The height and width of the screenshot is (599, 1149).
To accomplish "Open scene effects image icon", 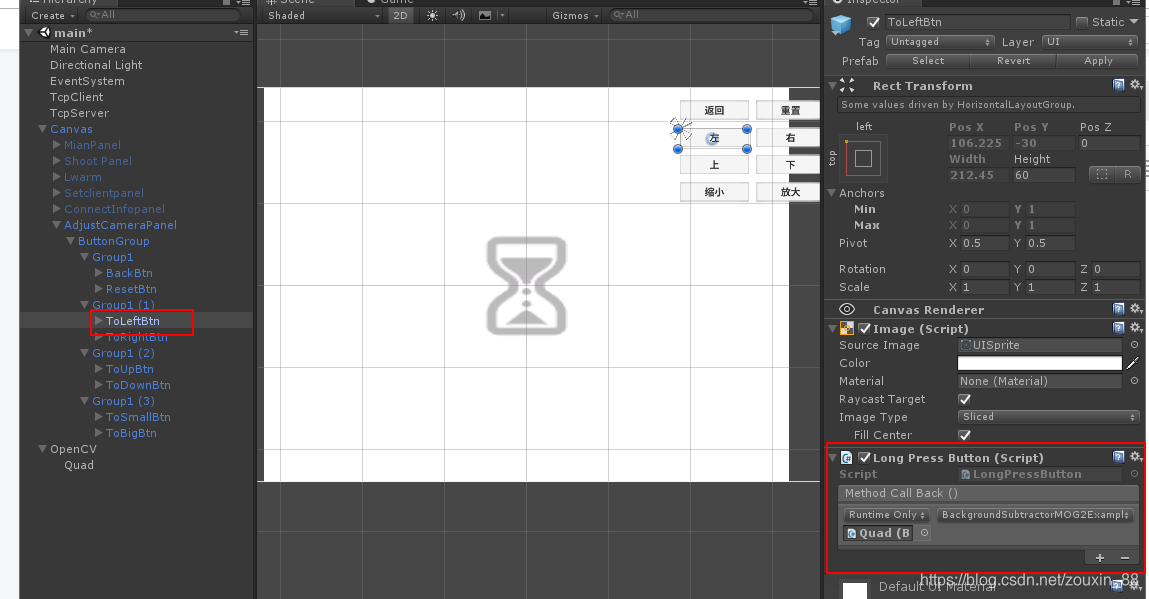I will pos(484,15).
